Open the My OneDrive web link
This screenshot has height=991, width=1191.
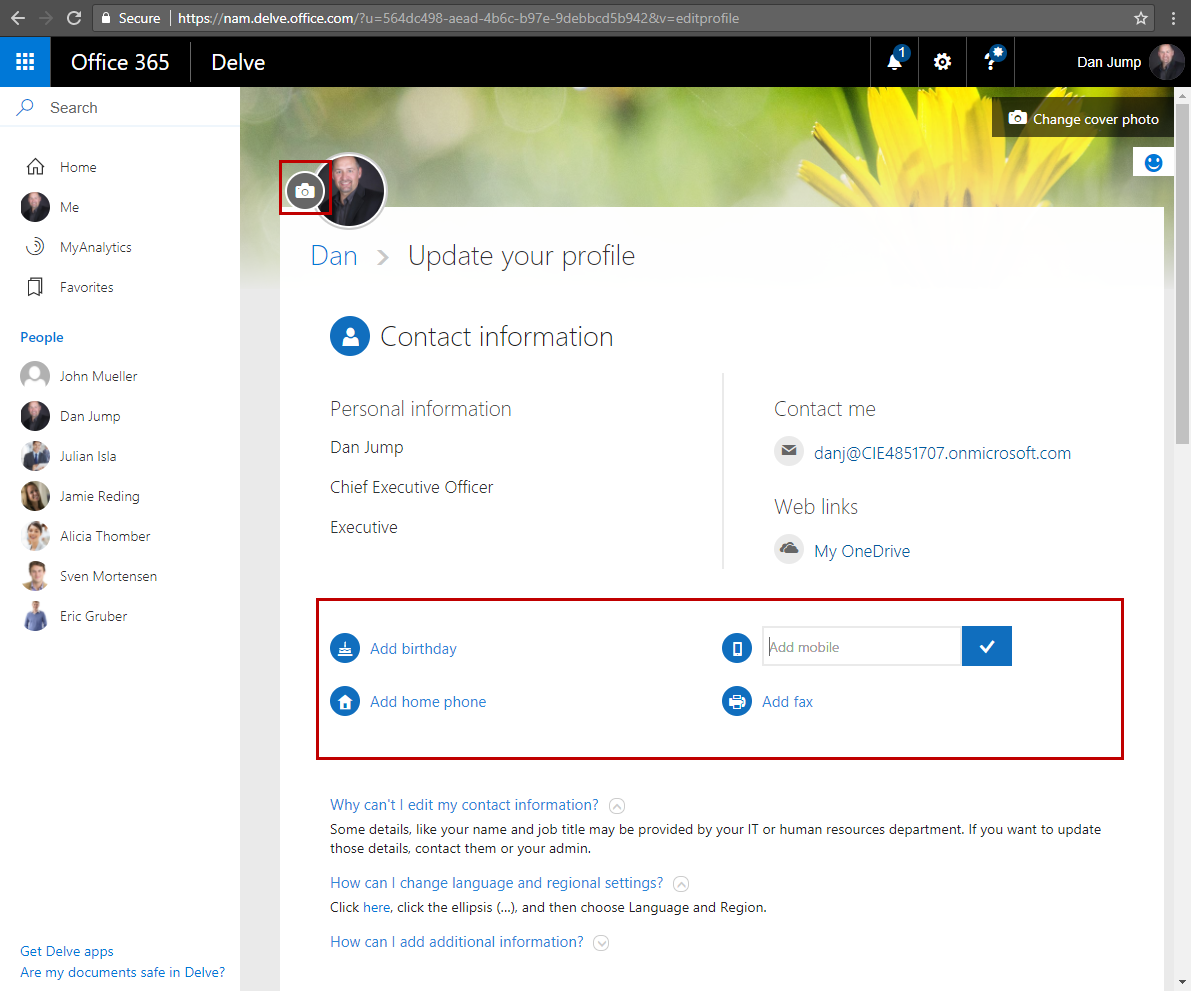[x=862, y=551]
